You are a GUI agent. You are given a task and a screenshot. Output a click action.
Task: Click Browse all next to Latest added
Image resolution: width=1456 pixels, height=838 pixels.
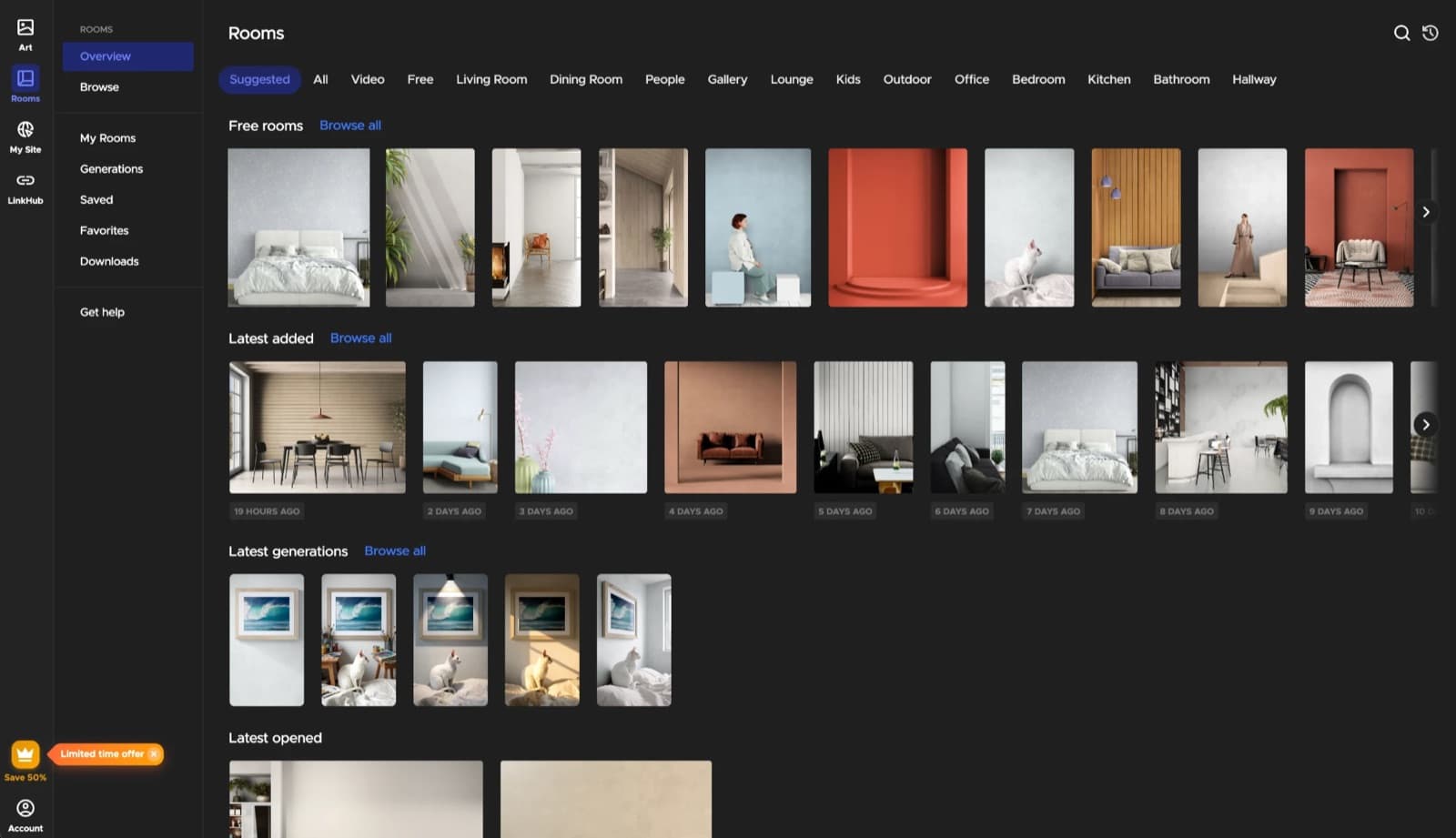pyautogui.click(x=361, y=338)
